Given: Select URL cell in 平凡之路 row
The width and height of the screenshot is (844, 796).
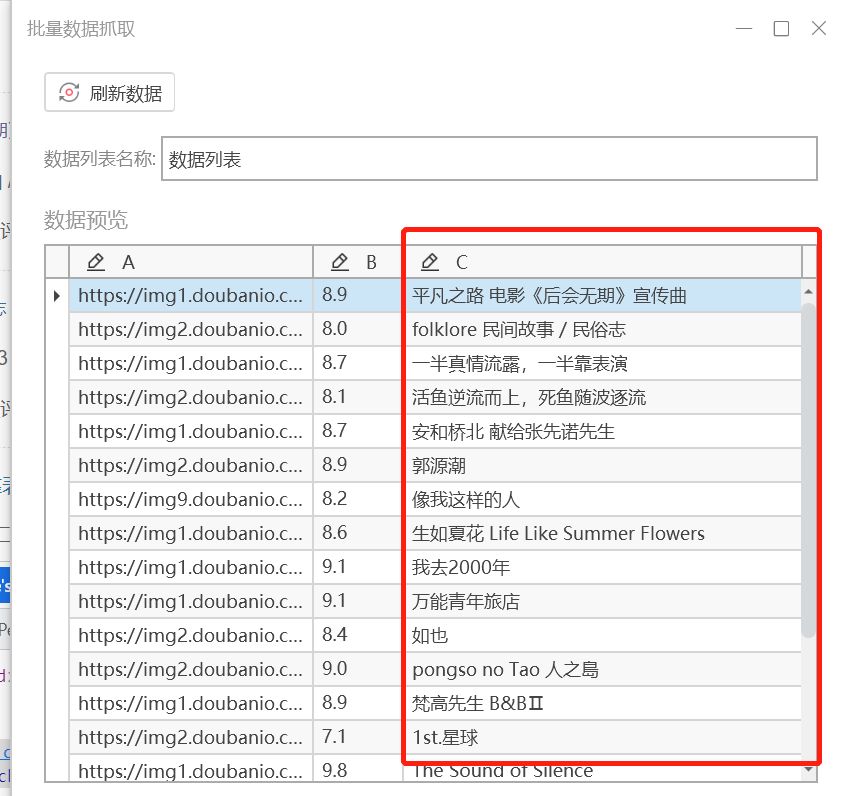Looking at the screenshot, I should coord(191,295).
